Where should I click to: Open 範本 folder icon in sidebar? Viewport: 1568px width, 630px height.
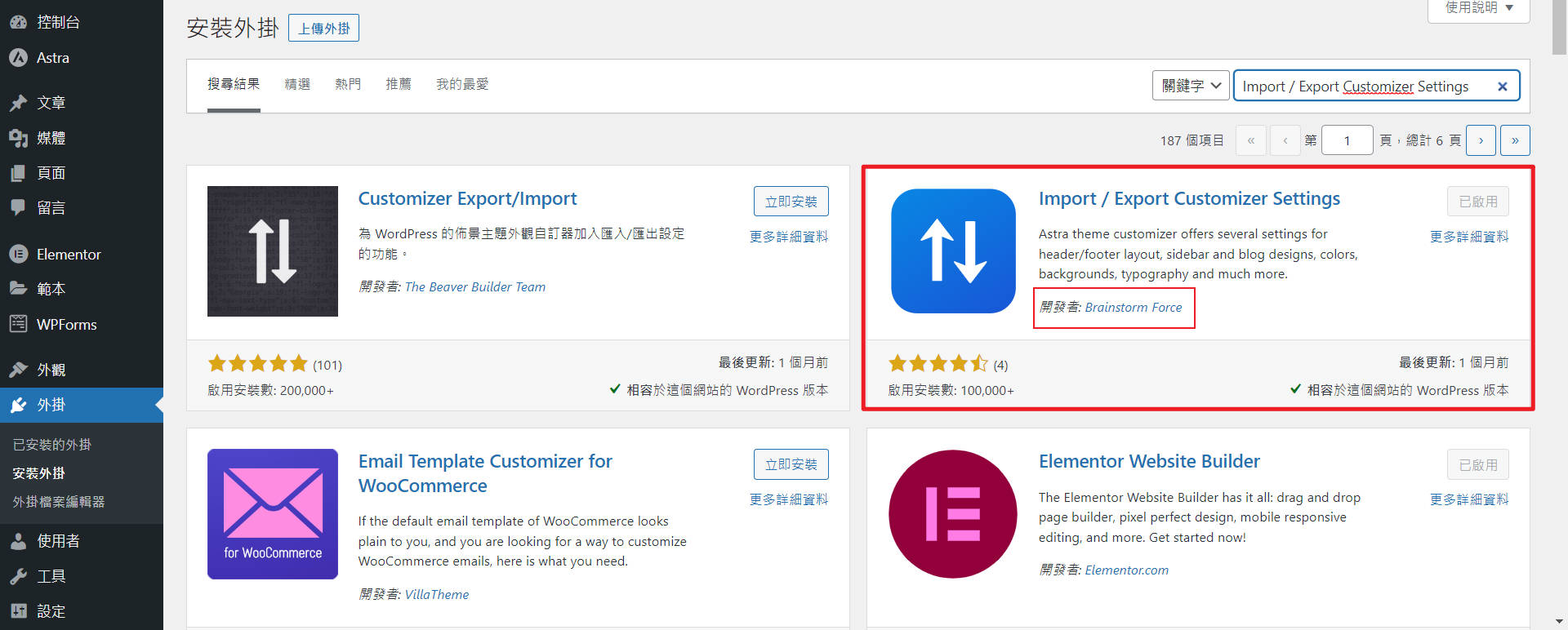click(18, 289)
